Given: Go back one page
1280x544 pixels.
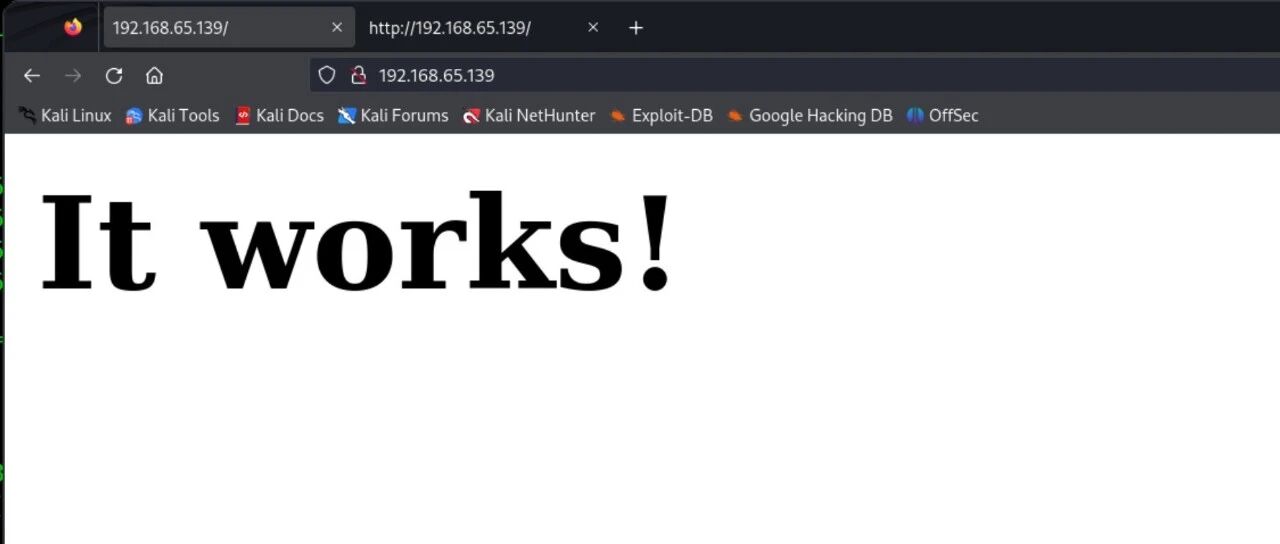Looking at the screenshot, I should pos(32,76).
